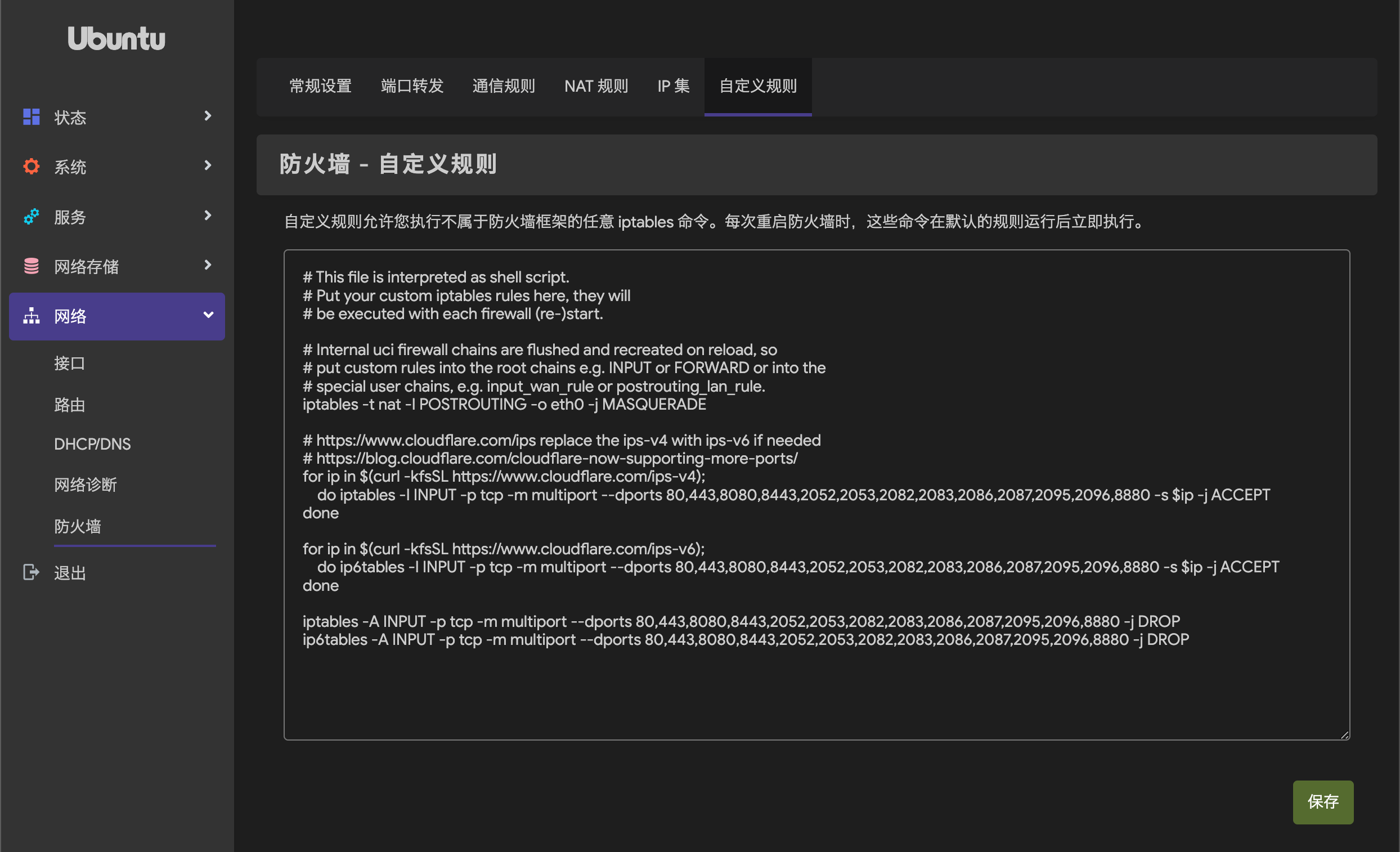This screenshot has width=1400, height=852.
Task: Open the NAT 规则 tab
Action: (596, 87)
